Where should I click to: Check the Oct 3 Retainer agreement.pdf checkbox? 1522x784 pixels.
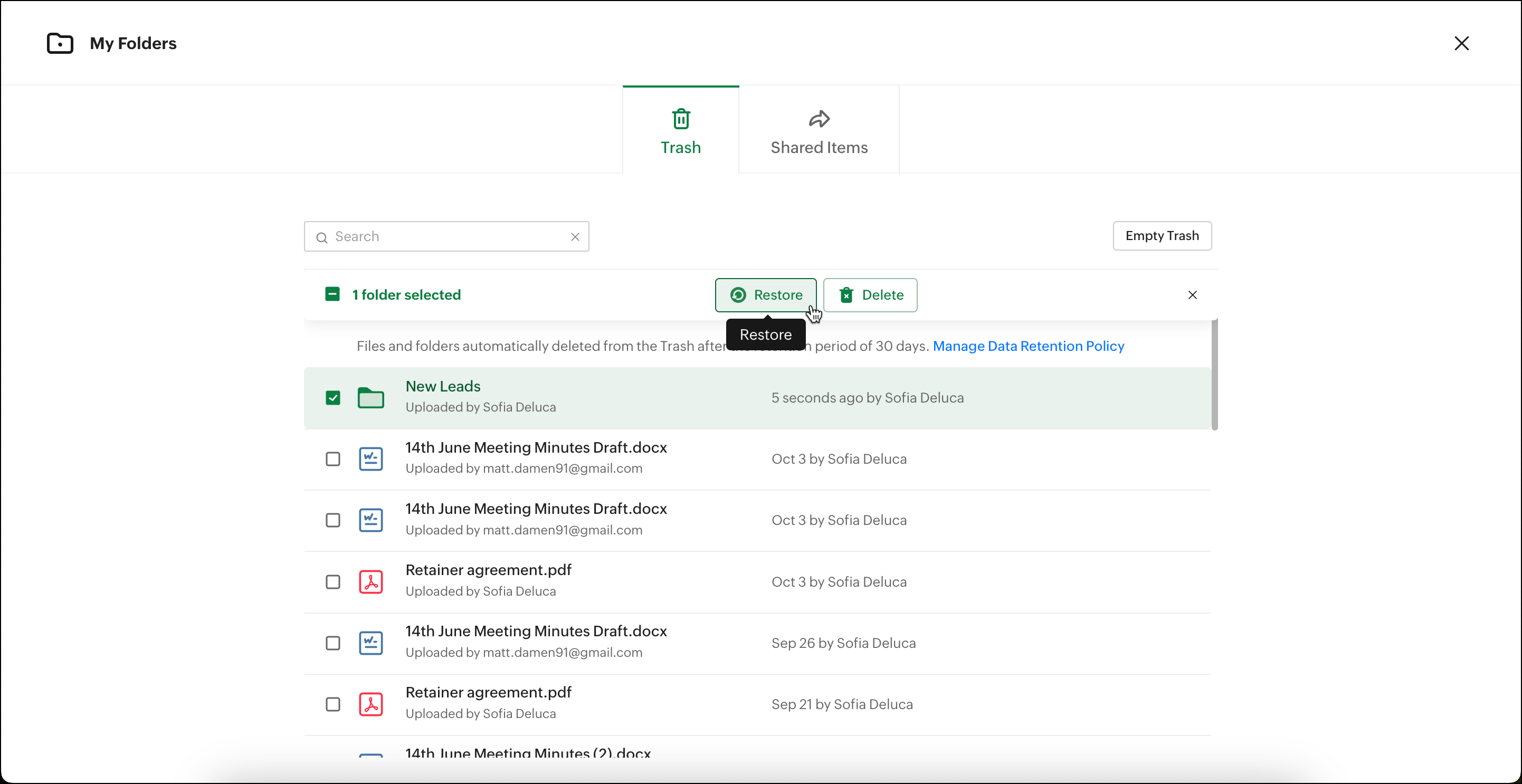pos(332,582)
